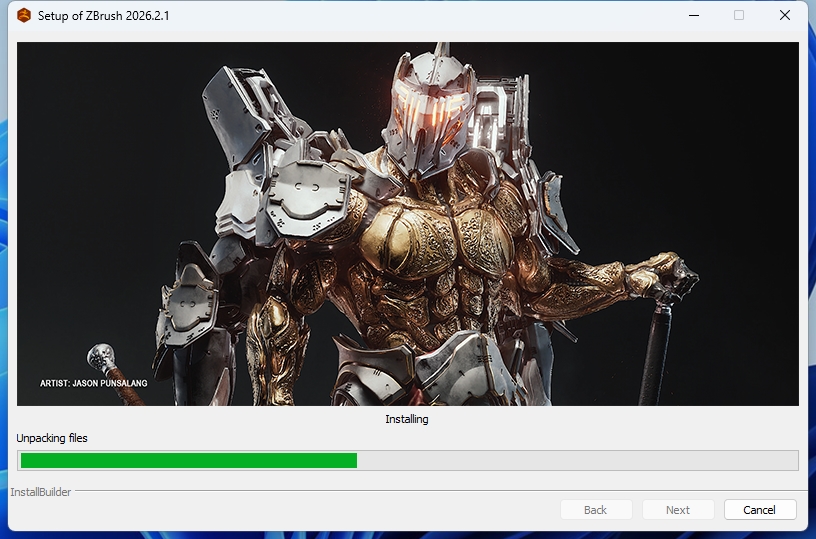Viewport: 816px width, 539px height.
Task: Click the 'ARTIST: JASON PUNSALANG' credit text
Action: tap(94, 383)
